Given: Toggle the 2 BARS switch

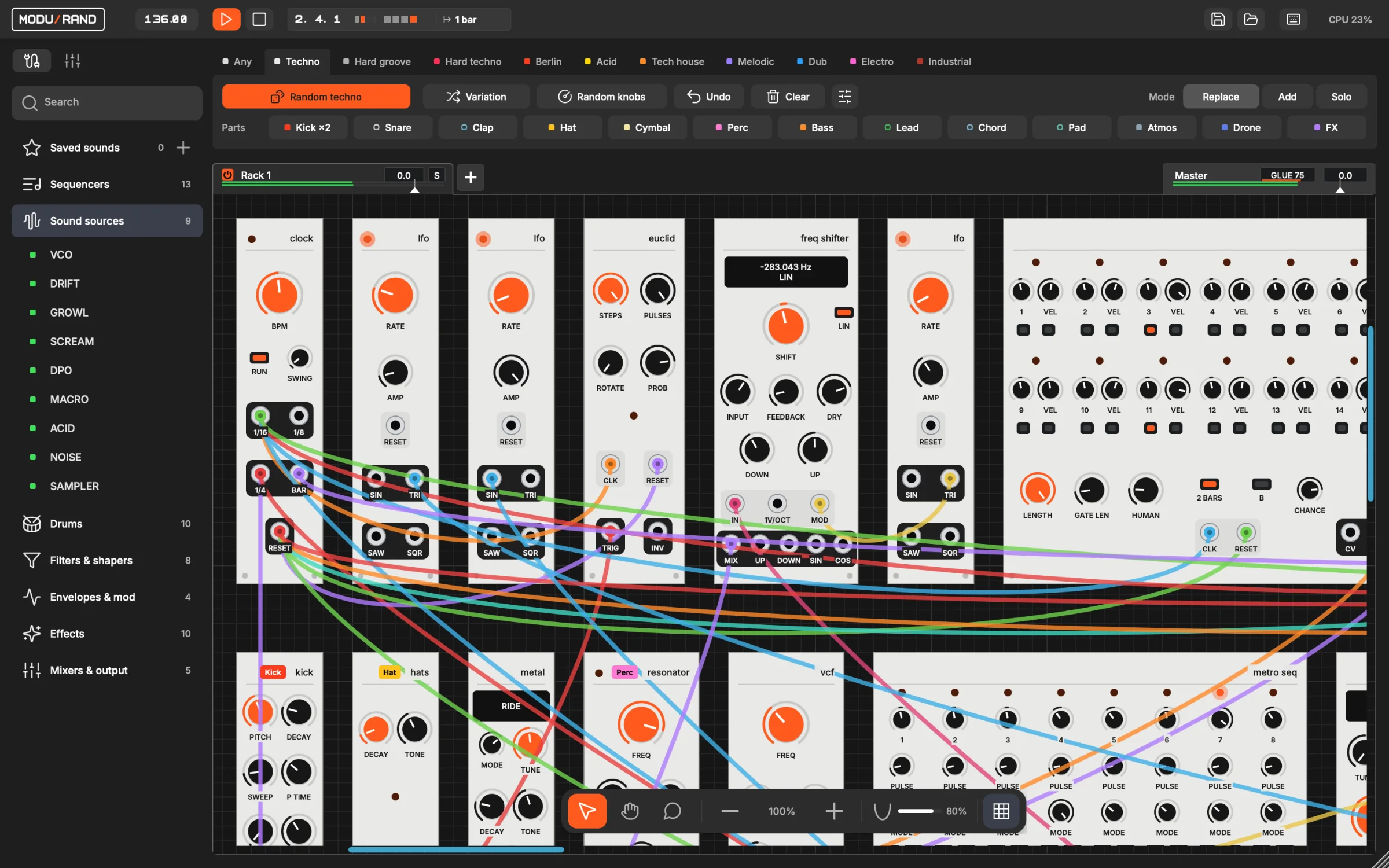Looking at the screenshot, I should tap(1209, 484).
